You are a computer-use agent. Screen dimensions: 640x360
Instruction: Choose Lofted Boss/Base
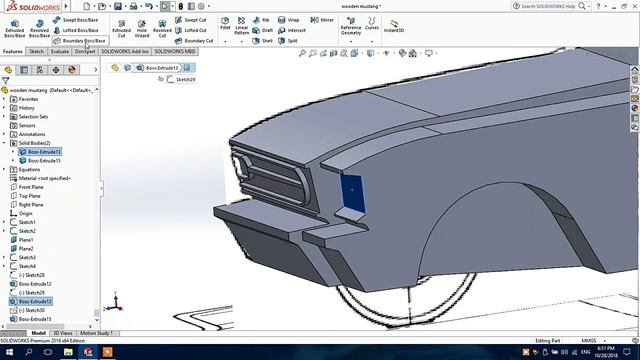click(76, 30)
